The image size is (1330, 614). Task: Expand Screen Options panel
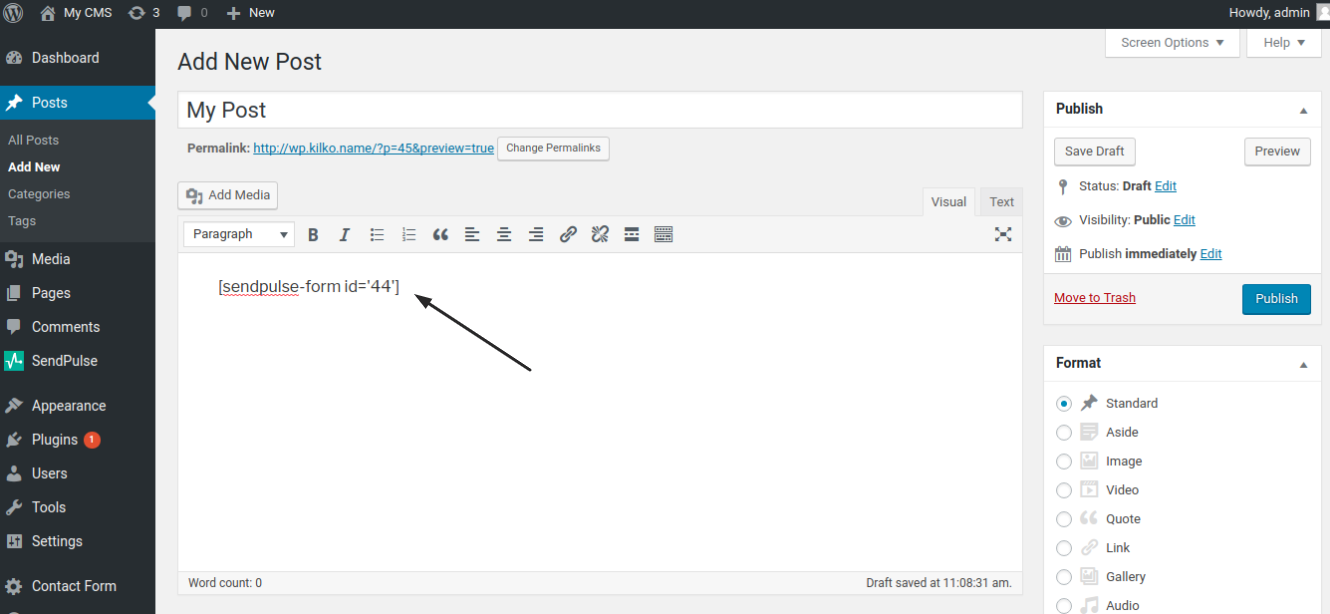click(1172, 42)
